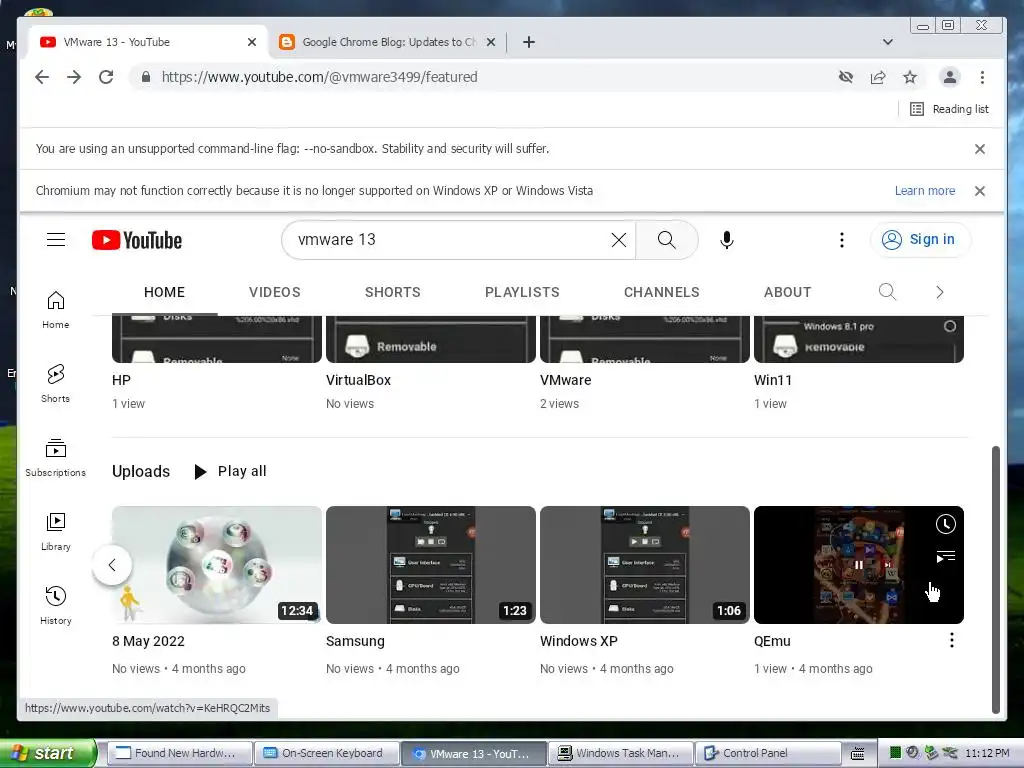This screenshot has width=1024, height=768.
Task: Switch to the CHANNELS tab
Action: pyautogui.click(x=662, y=292)
